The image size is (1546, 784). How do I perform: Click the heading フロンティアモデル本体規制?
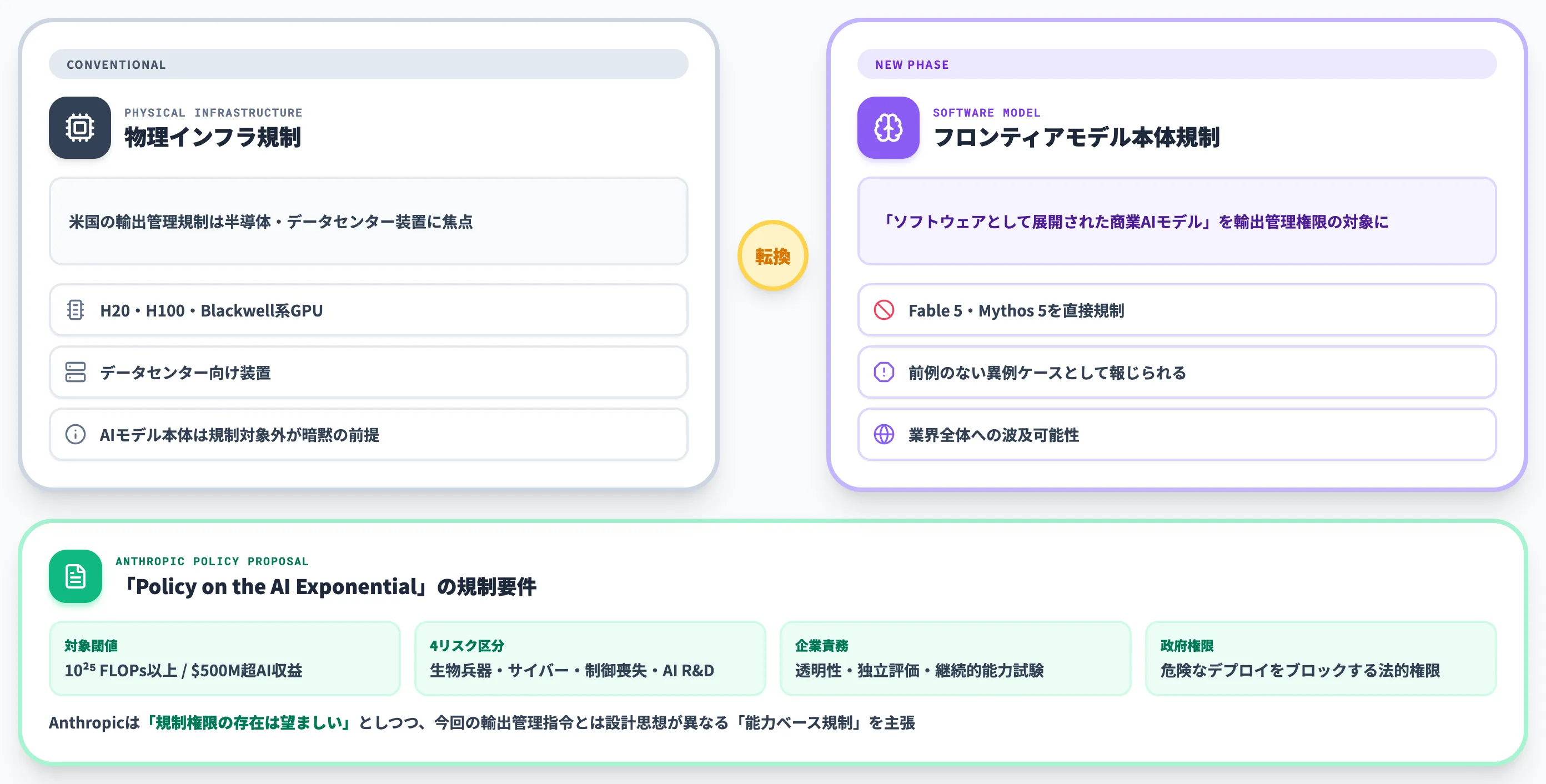1077,137
